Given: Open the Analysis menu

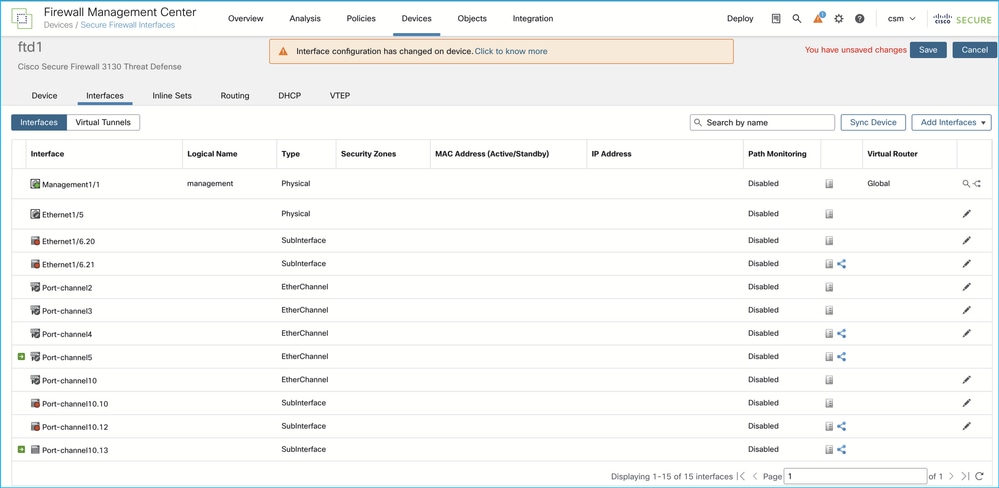Looking at the screenshot, I should coord(305,19).
